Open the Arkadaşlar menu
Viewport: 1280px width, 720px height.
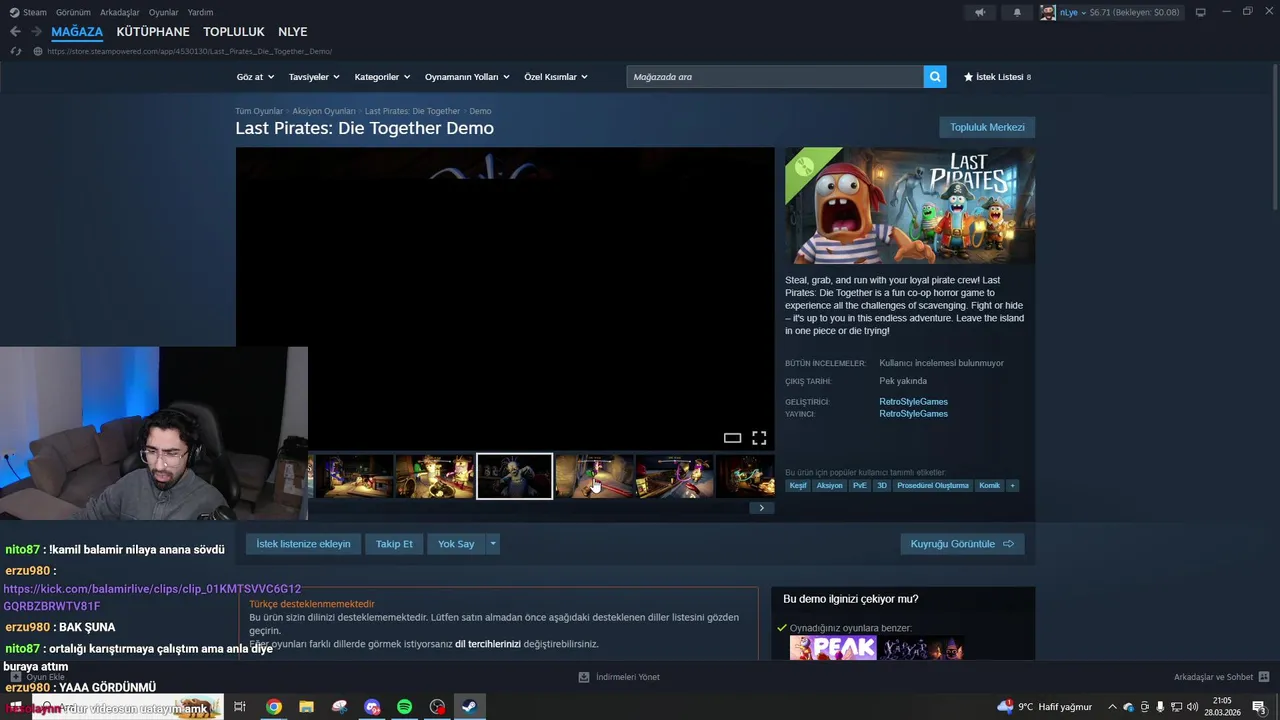pos(120,12)
